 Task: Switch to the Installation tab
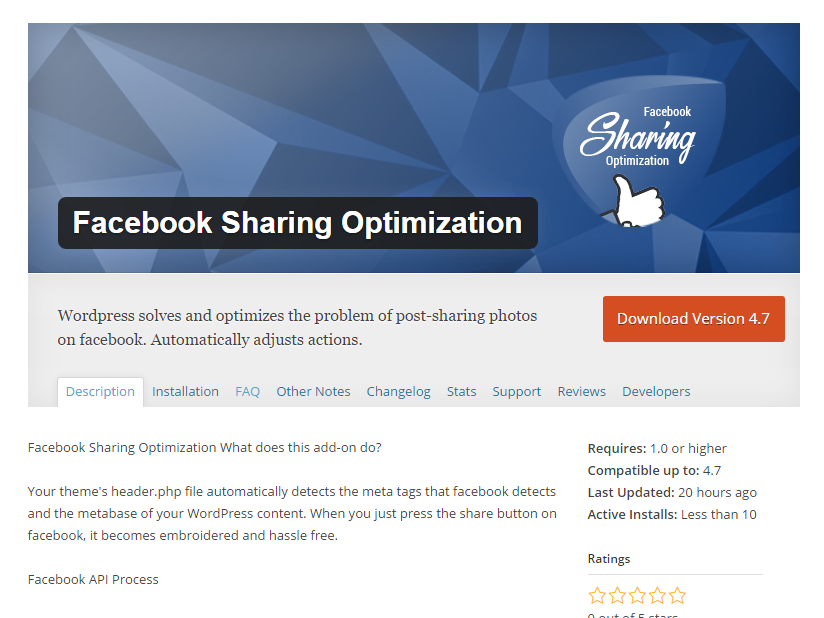click(185, 392)
